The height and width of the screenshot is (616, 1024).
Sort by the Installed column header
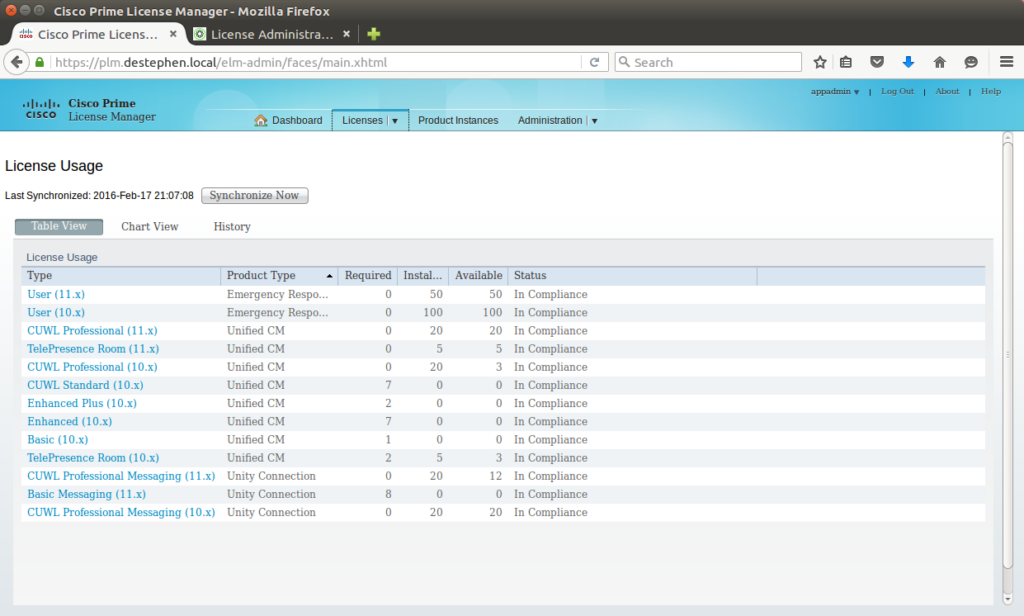point(423,276)
